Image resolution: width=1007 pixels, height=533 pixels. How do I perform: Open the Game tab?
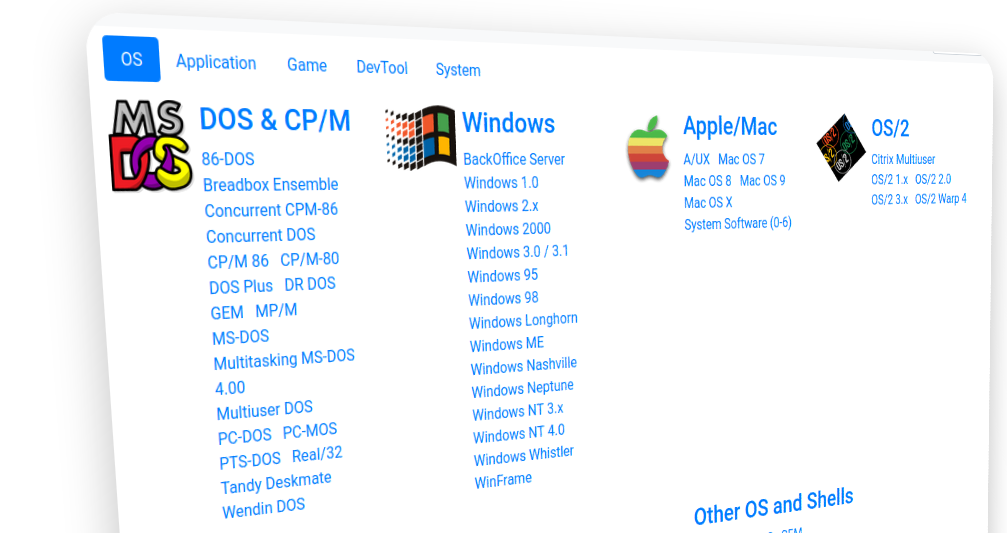[307, 65]
